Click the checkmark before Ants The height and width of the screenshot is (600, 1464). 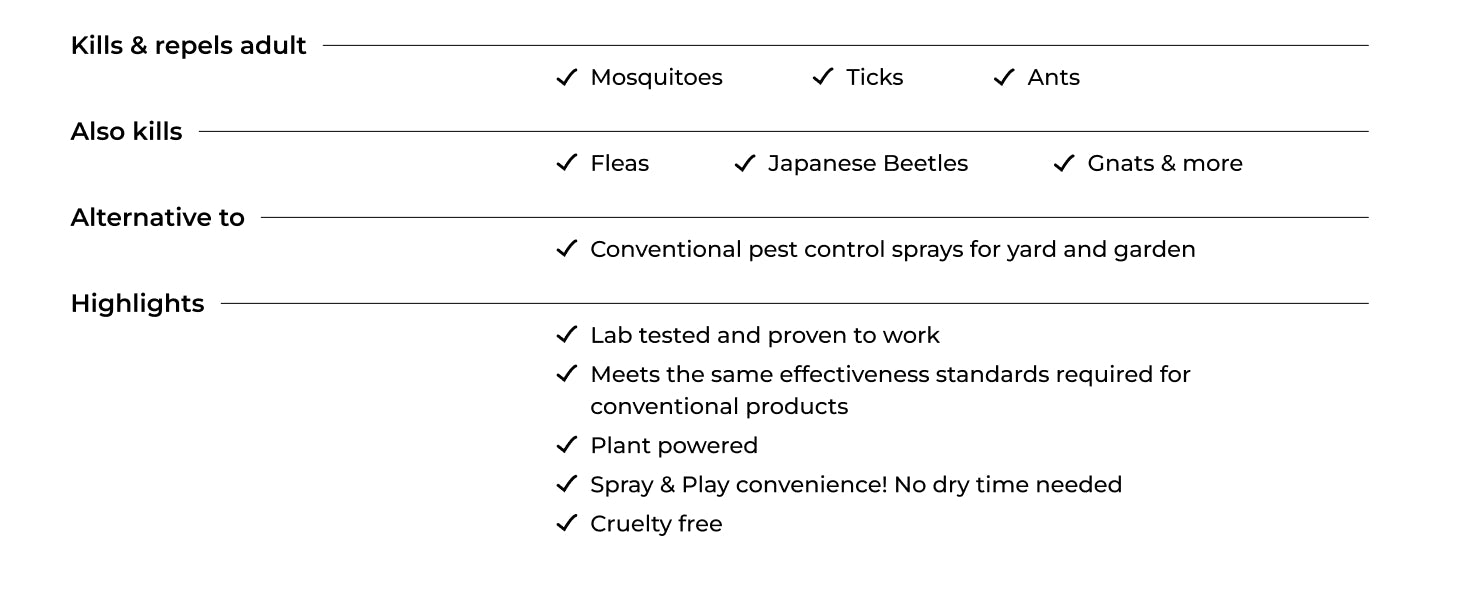(1004, 77)
